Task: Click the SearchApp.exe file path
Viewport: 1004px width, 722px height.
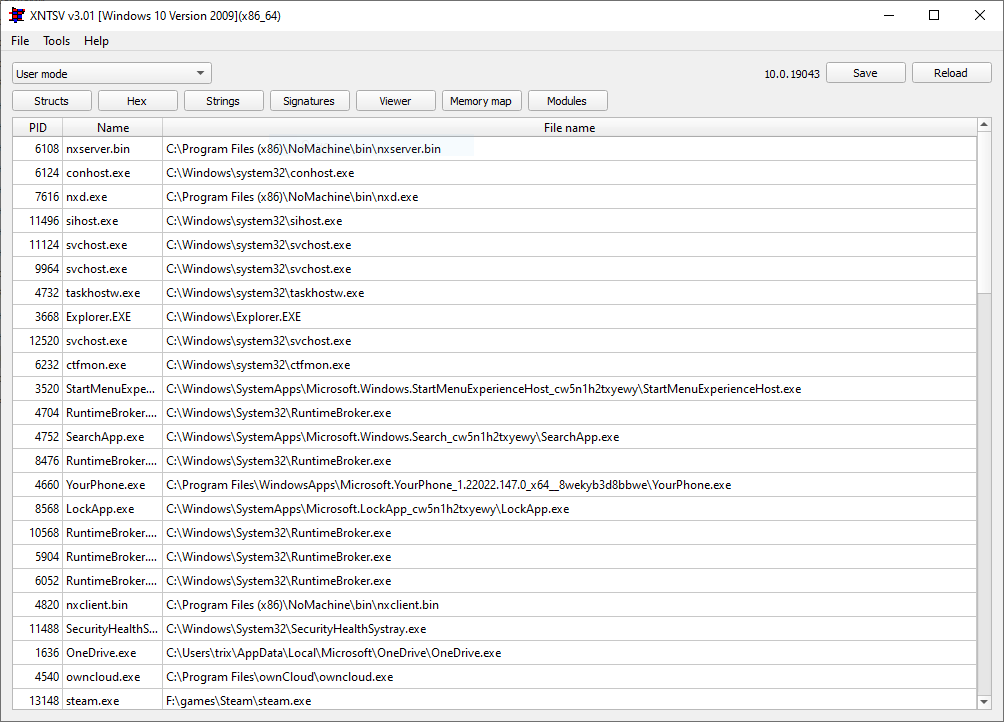Action: point(393,437)
